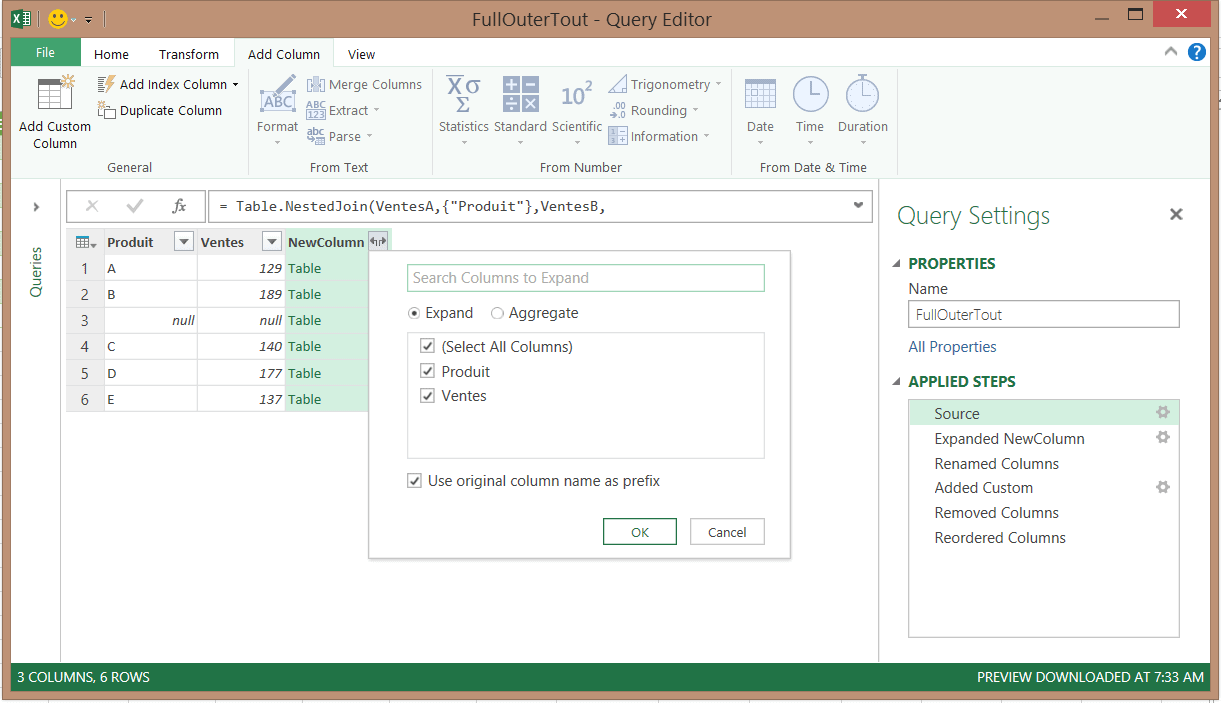Viewport: 1221px width, 703px height.
Task: Click the Scientific 10² icon
Action: [x=576, y=95]
